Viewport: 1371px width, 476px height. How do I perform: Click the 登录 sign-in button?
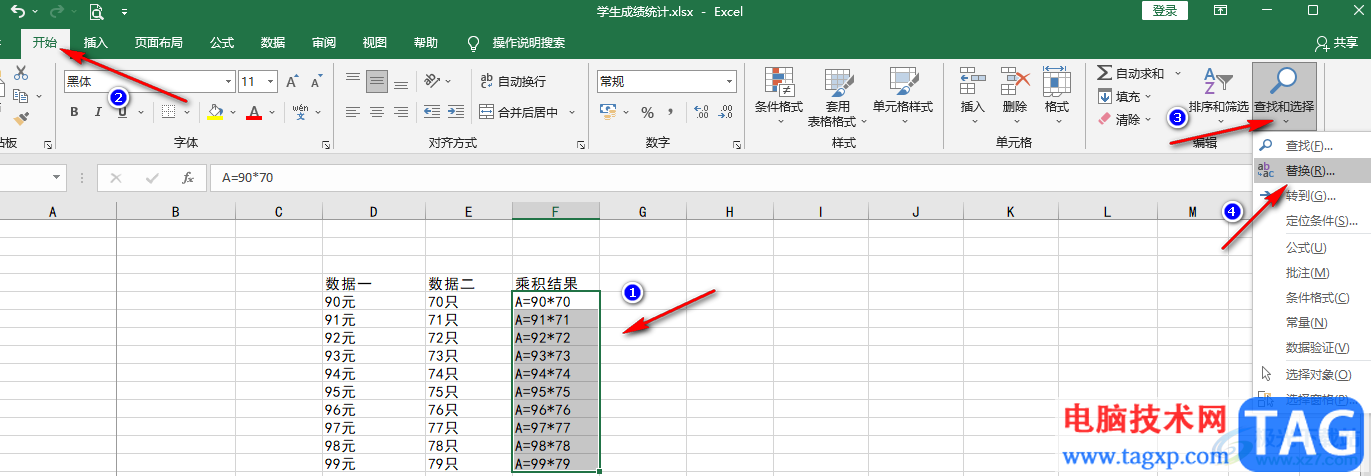point(1164,10)
